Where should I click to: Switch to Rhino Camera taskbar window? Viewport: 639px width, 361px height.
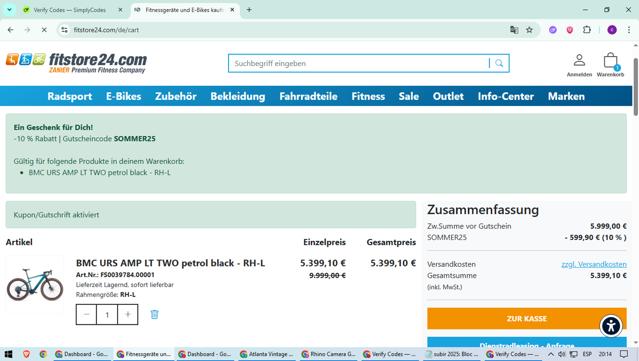pyautogui.click(x=328, y=354)
